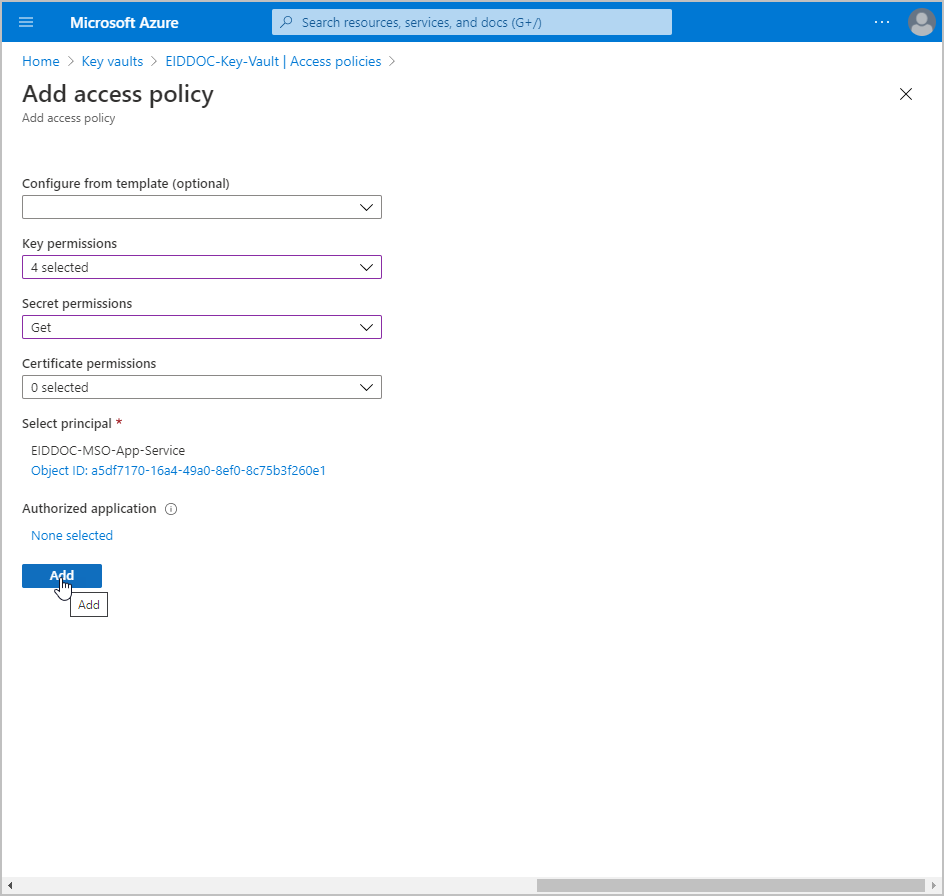This screenshot has width=944, height=896.
Task: Open EIDDOC-Key-Vault Access policies breadcrumb
Action: coord(273,61)
